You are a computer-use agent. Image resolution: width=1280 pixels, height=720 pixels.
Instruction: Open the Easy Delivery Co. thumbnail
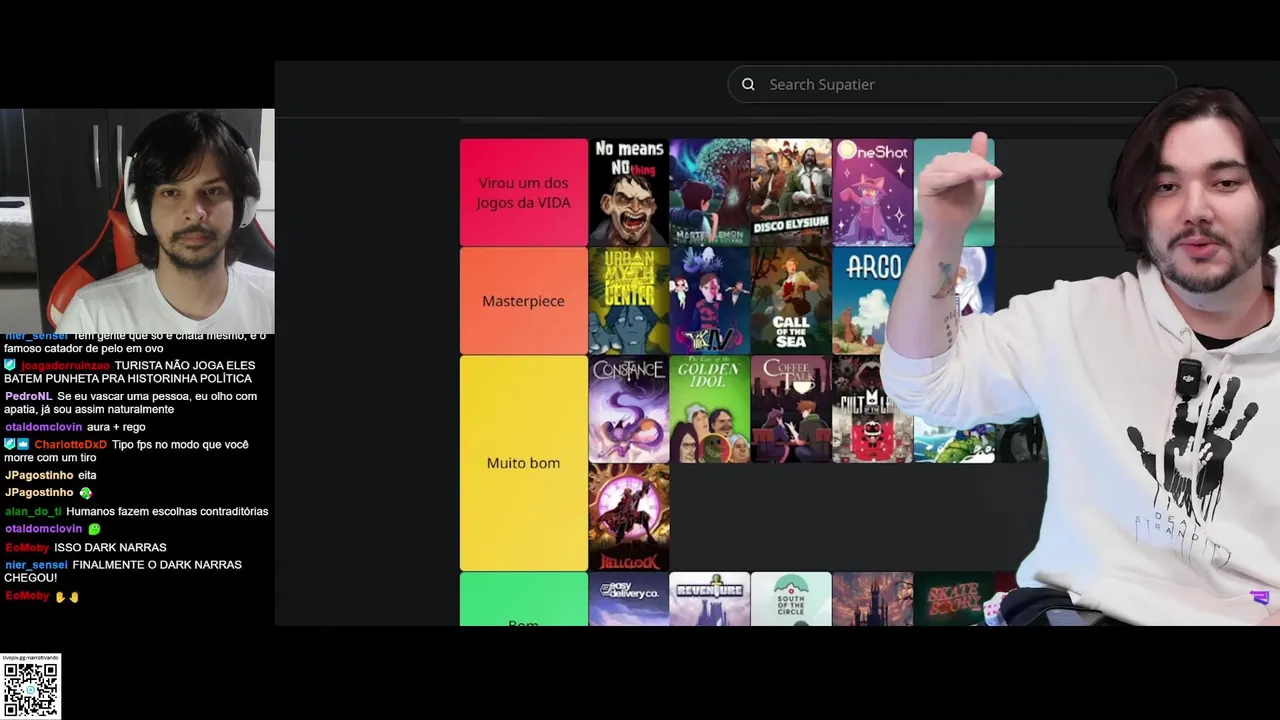point(629,599)
